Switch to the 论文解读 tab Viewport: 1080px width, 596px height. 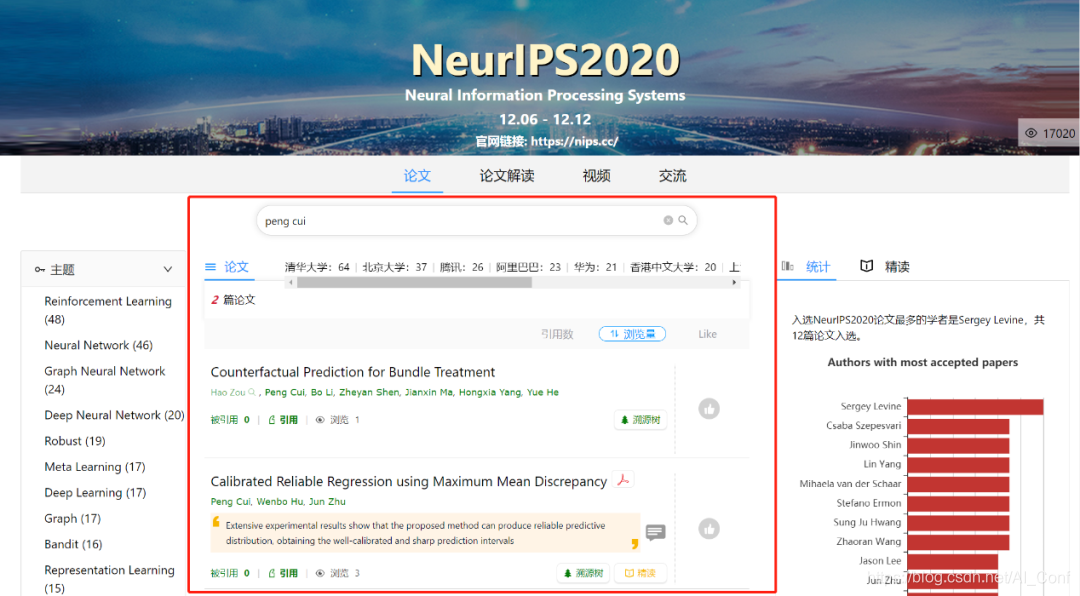pos(507,176)
